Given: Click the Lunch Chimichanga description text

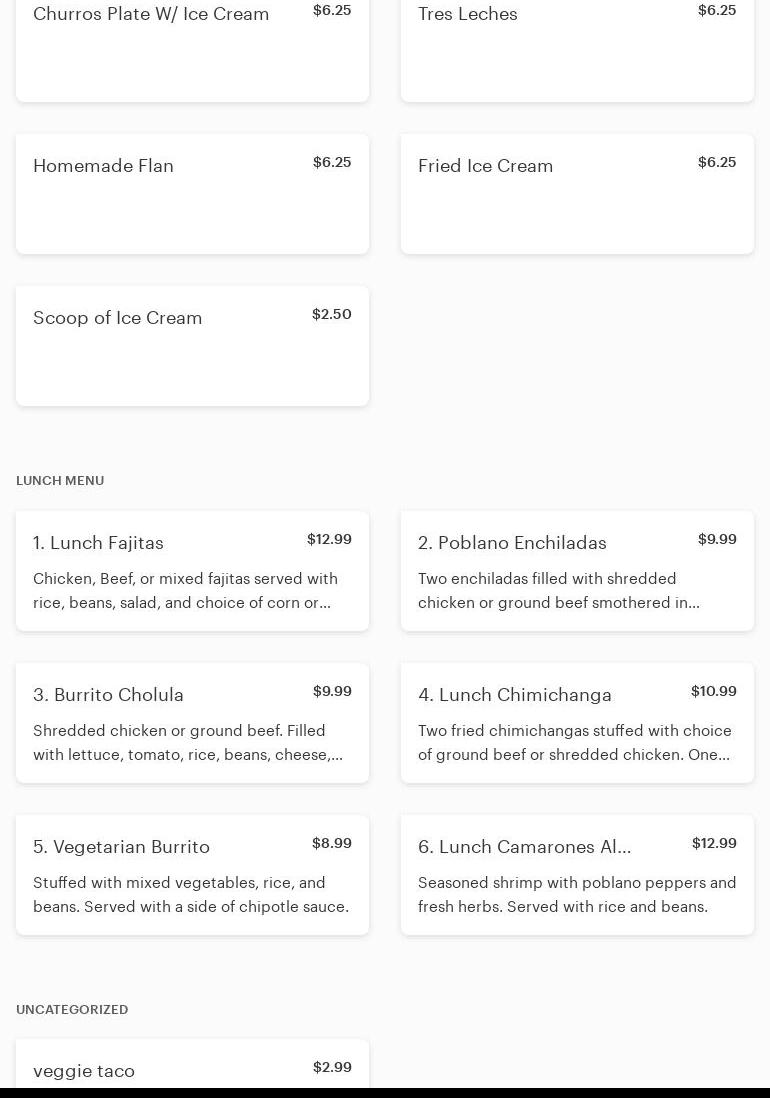Looking at the screenshot, I should pyautogui.click(x=574, y=743).
